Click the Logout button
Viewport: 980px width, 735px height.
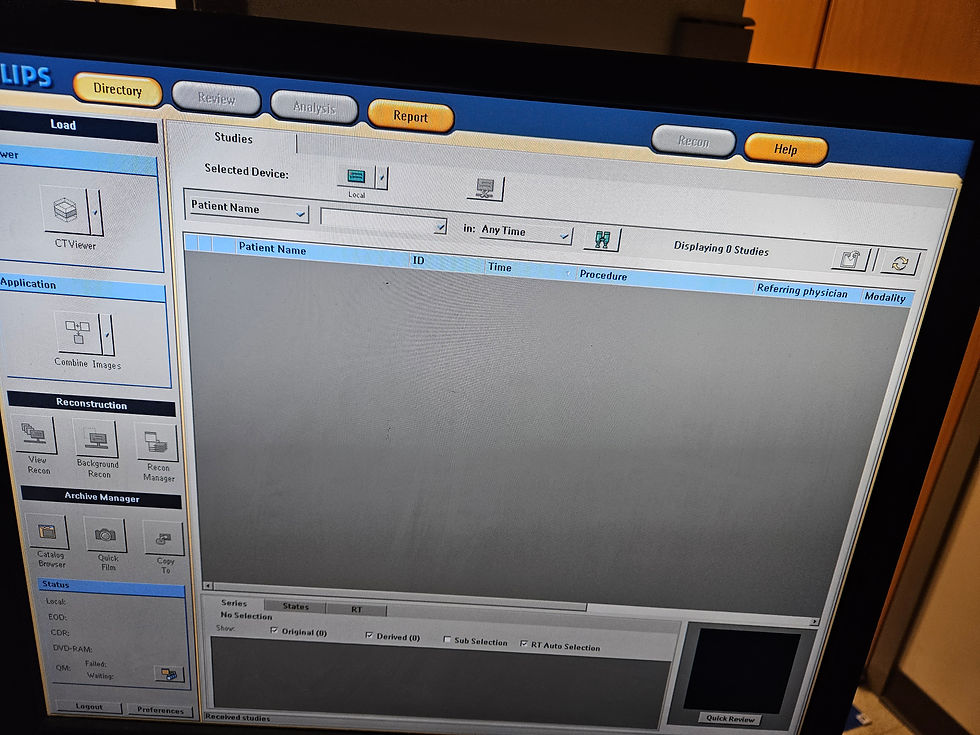click(89, 706)
